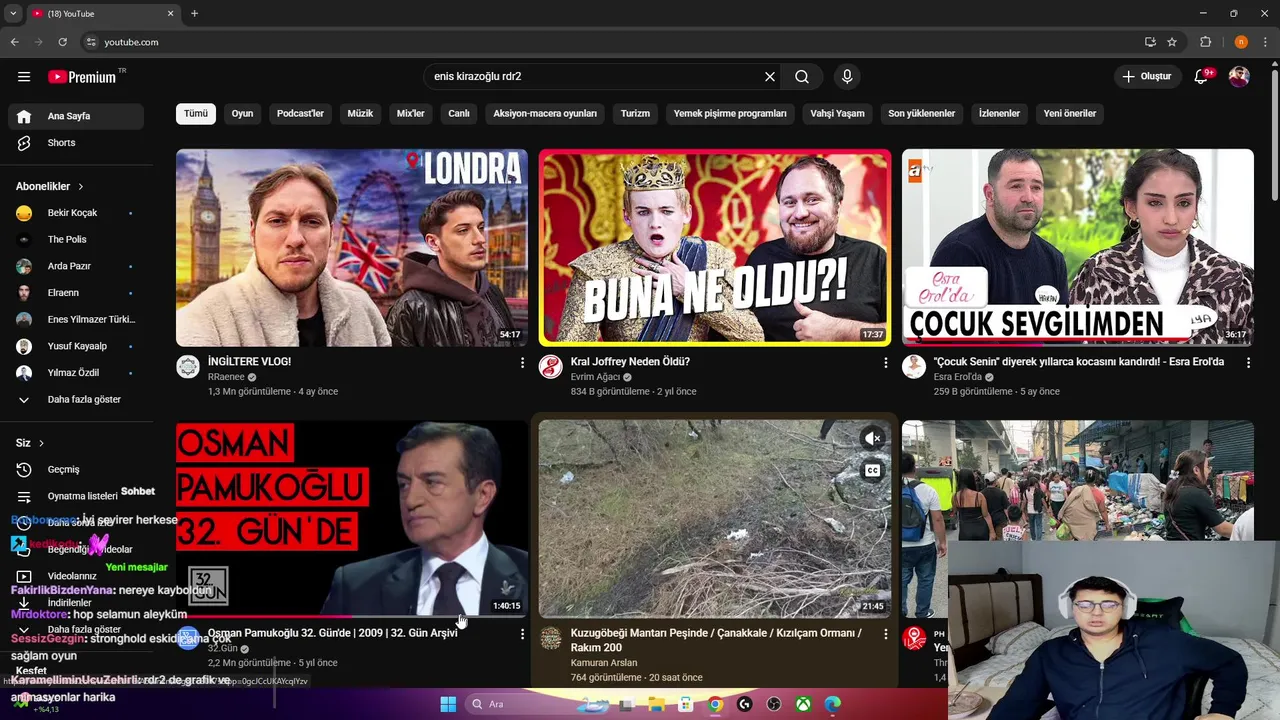Bookmark this page with star icon

coord(1172,42)
